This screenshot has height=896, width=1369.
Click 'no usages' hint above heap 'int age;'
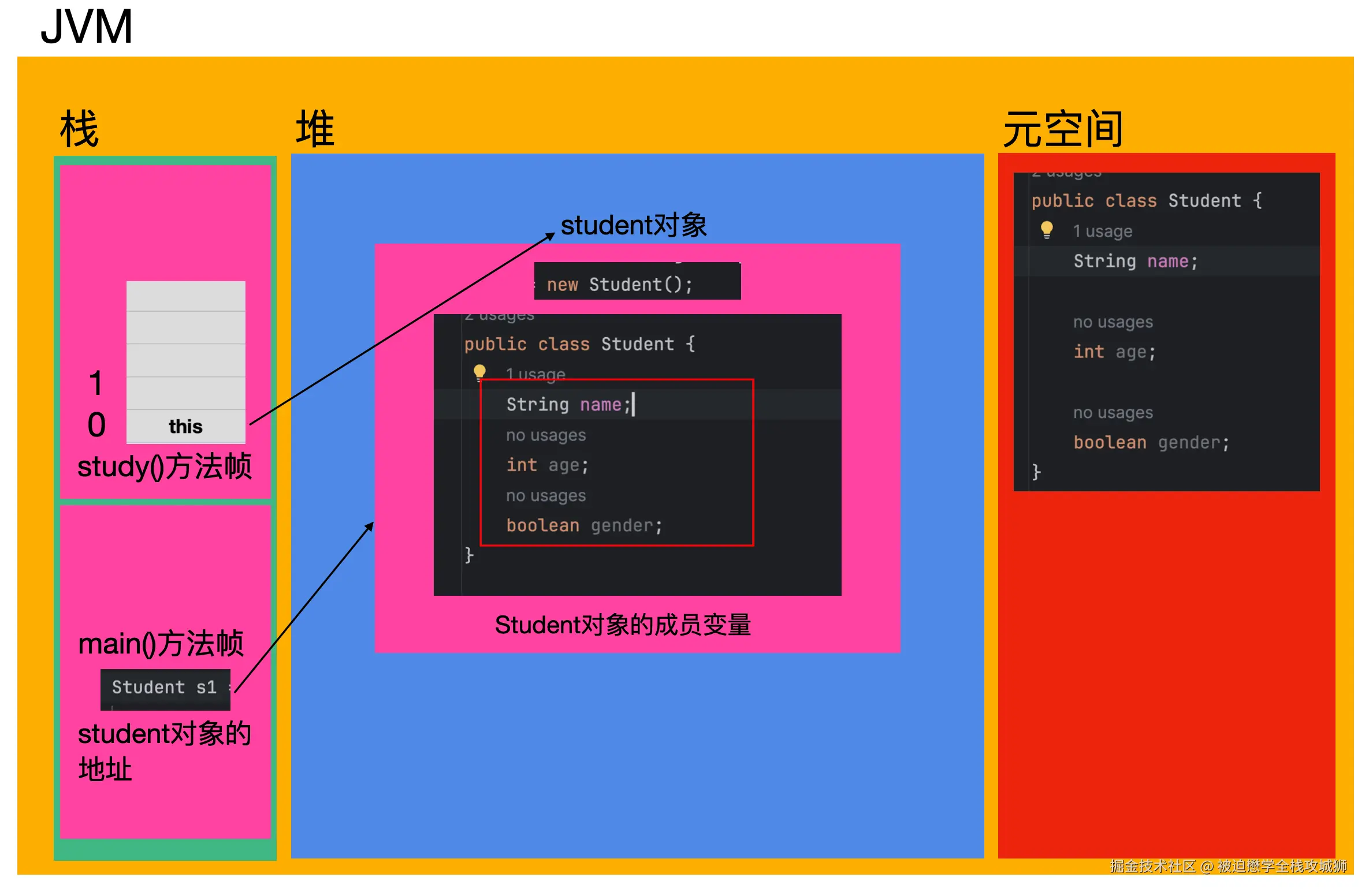(546, 435)
